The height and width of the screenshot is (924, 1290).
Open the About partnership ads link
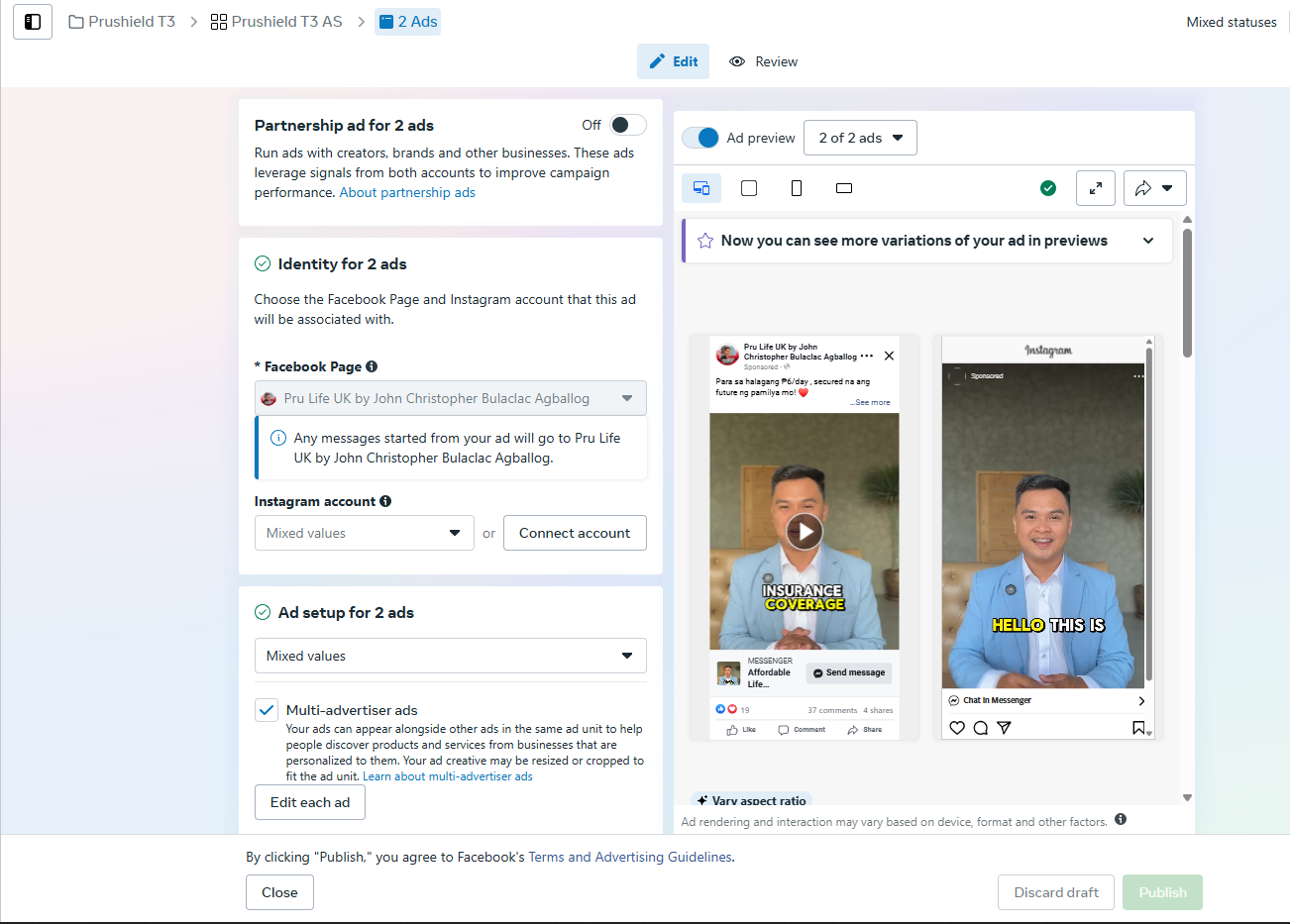(407, 192)
